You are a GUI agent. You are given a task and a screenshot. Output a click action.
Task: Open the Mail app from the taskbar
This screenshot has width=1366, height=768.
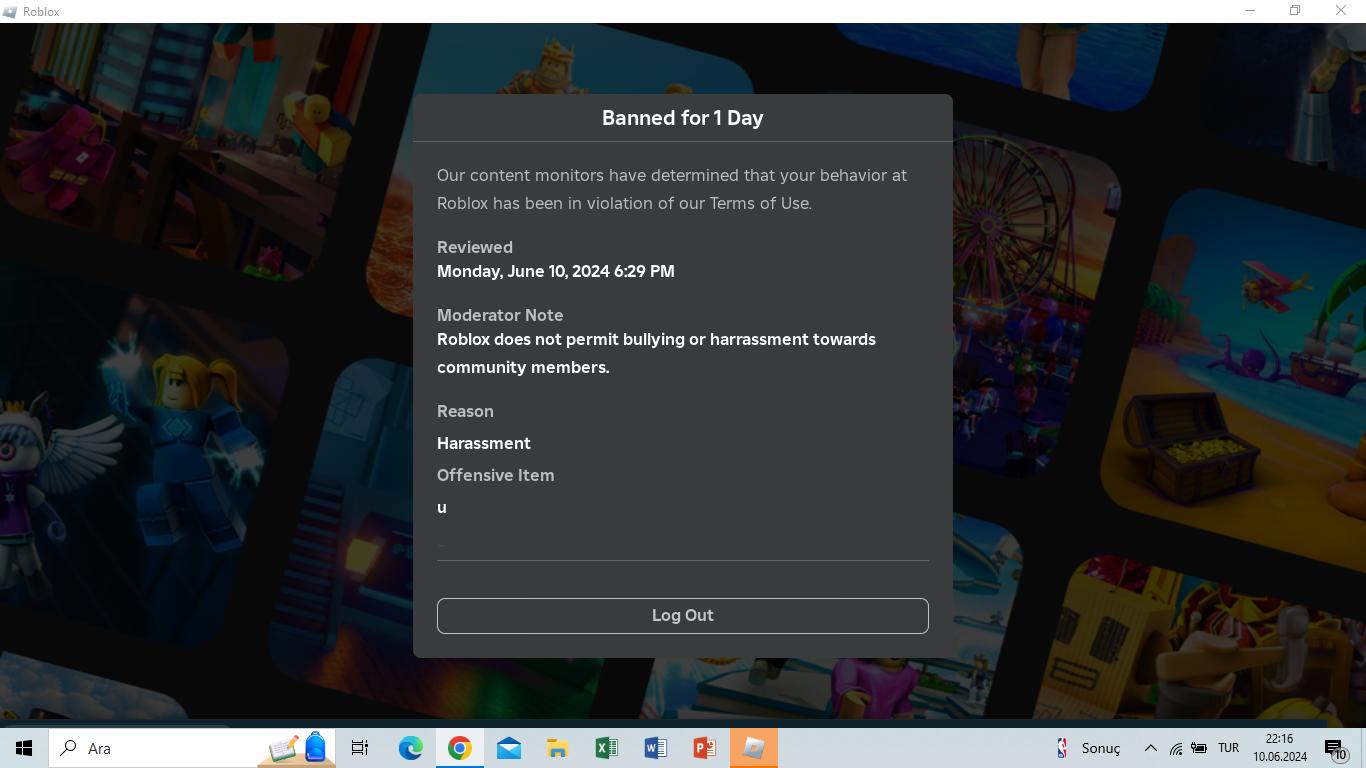click(x=508, y=748)
